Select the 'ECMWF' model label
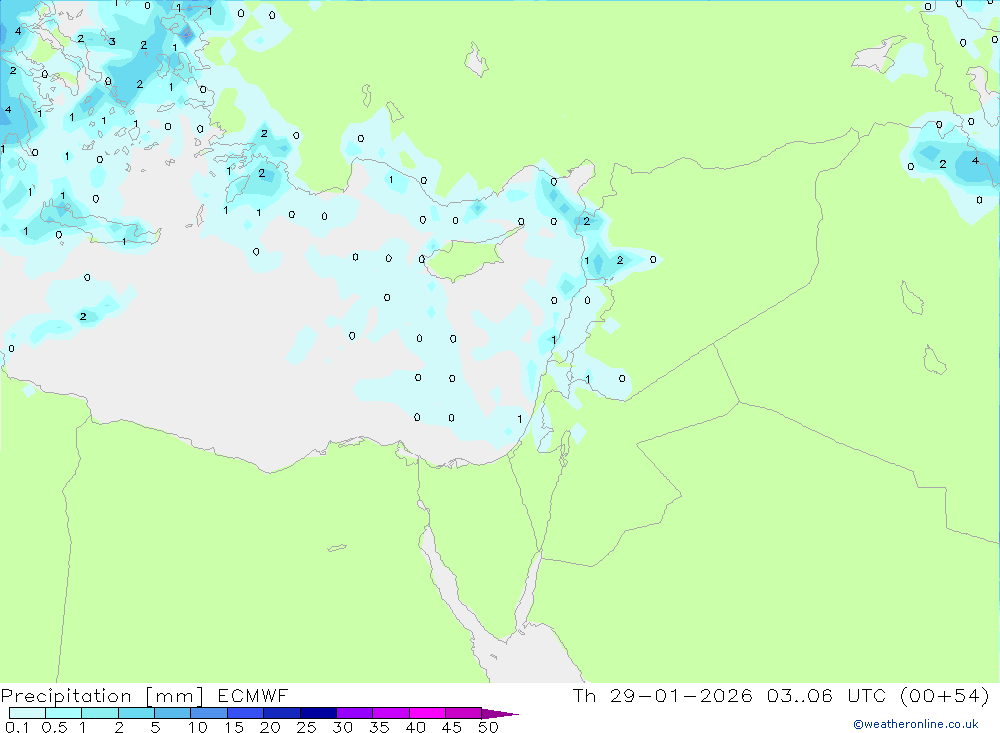The width and height of the screenshot is (1000, 733). click(x=253, y=695)
